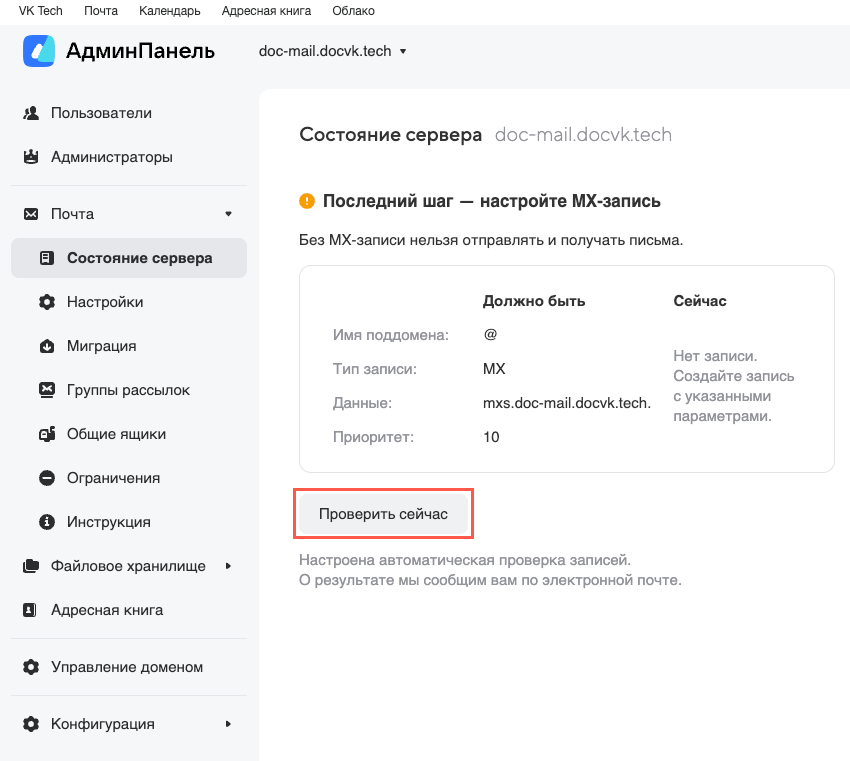This screenshot has height=761, width=850.
Task: Click the Администраторы crown icon
Action: tap(31, 157)
